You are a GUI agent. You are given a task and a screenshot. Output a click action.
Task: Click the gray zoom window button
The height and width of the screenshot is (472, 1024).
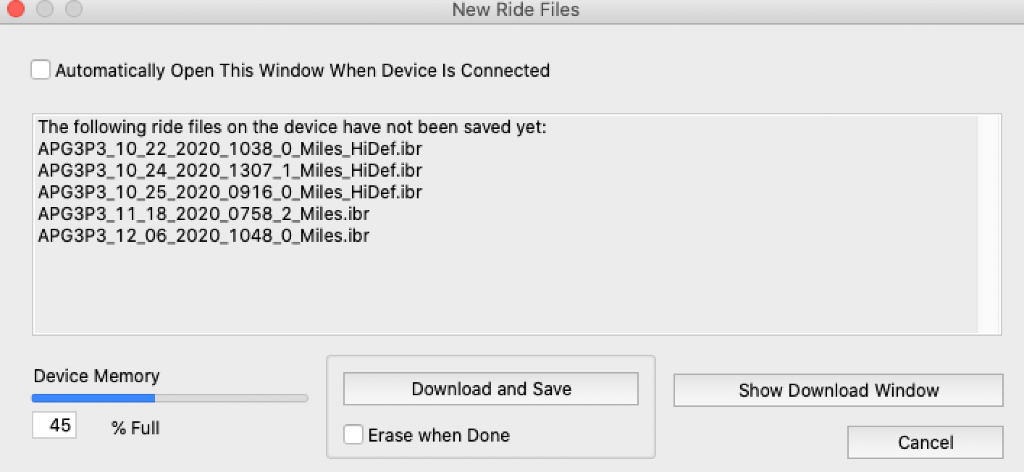click(74, 10)
